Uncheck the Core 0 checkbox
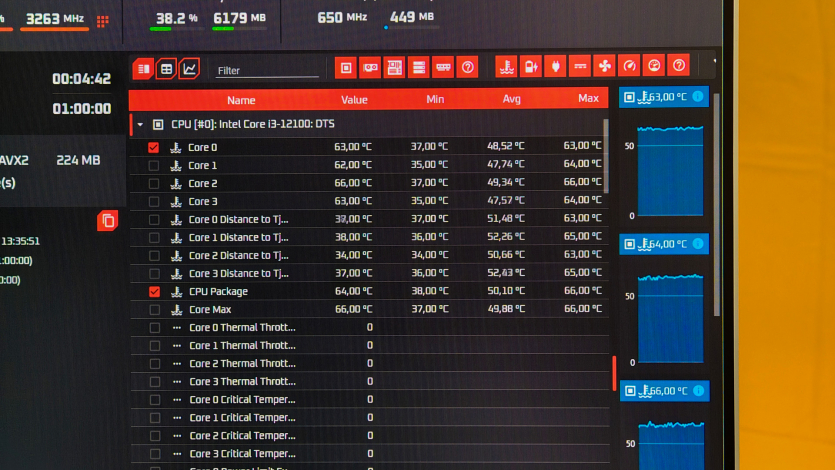Image resolution: width=835 pixels, height=470 pixels. click(154, 147)
